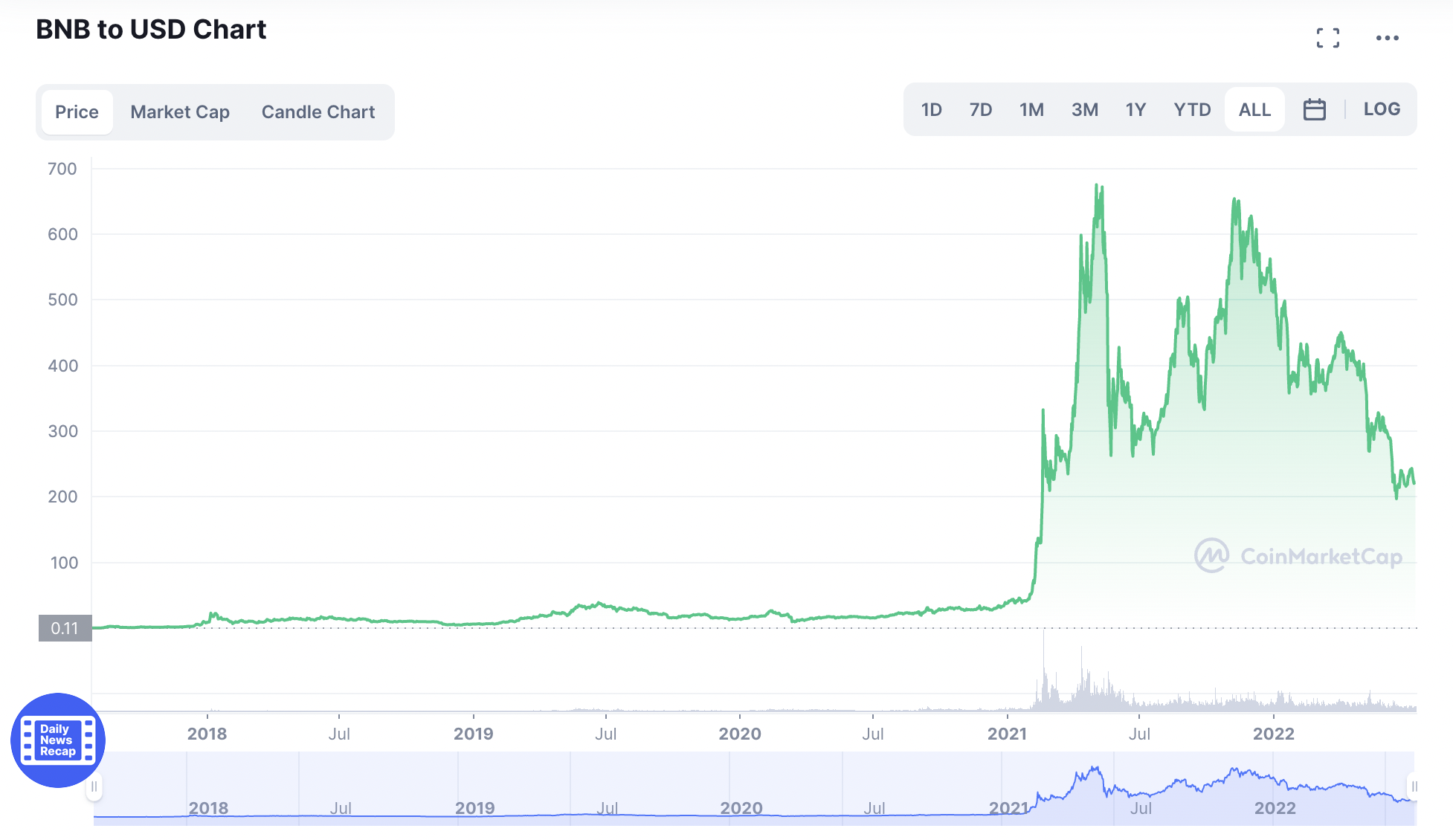Select the 7D time range
This screenshot has width=1453, height=840.
pyautogui.click(x=981, y=110)
